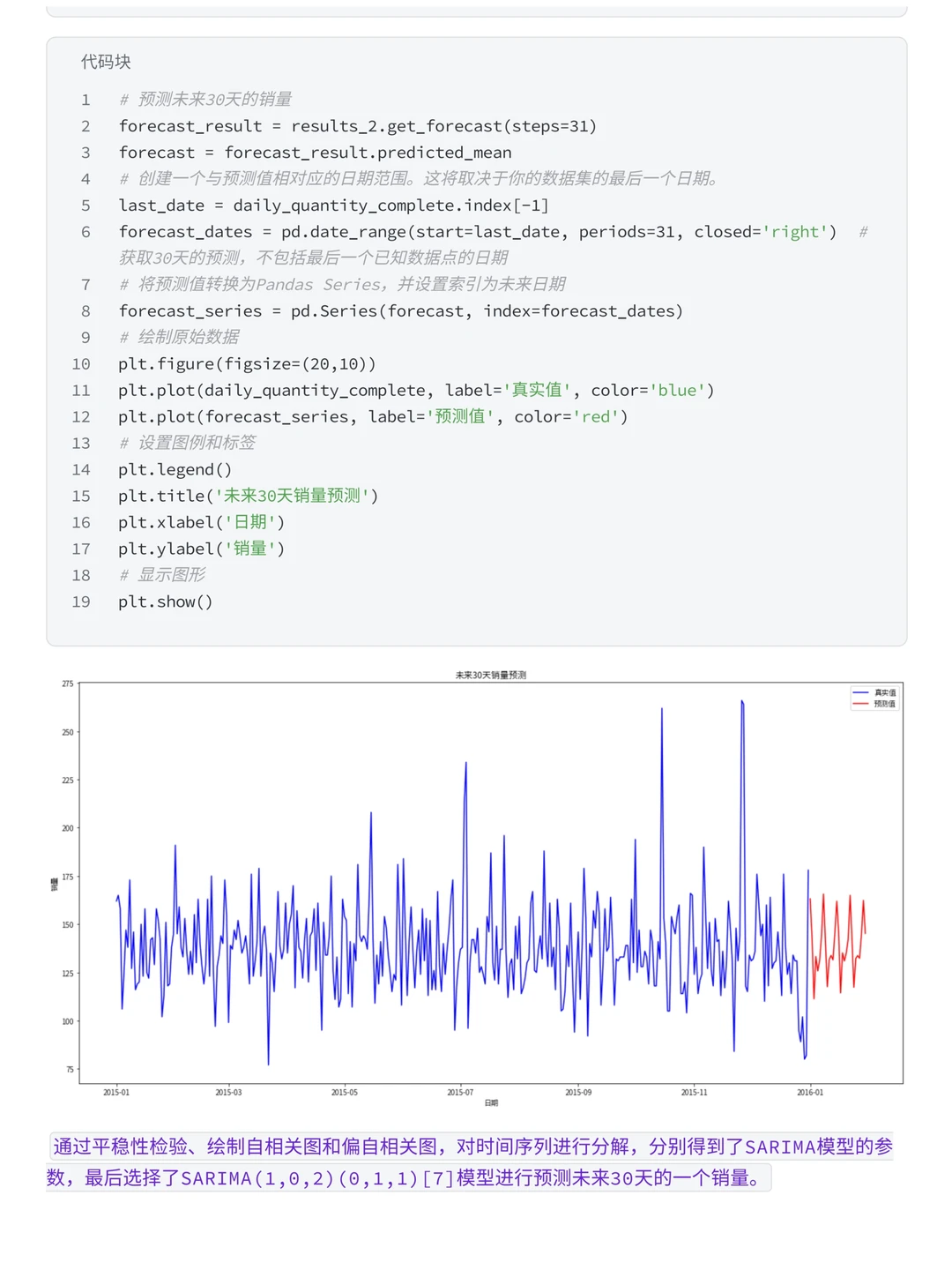Click line number 1 in the gutter

click(x=86, y=100)
